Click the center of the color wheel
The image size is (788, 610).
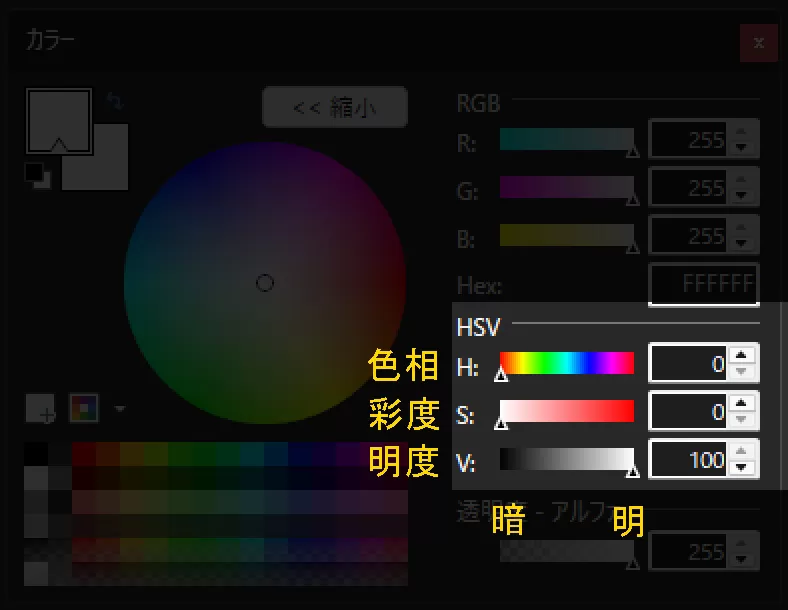click(x=265, y=283)
